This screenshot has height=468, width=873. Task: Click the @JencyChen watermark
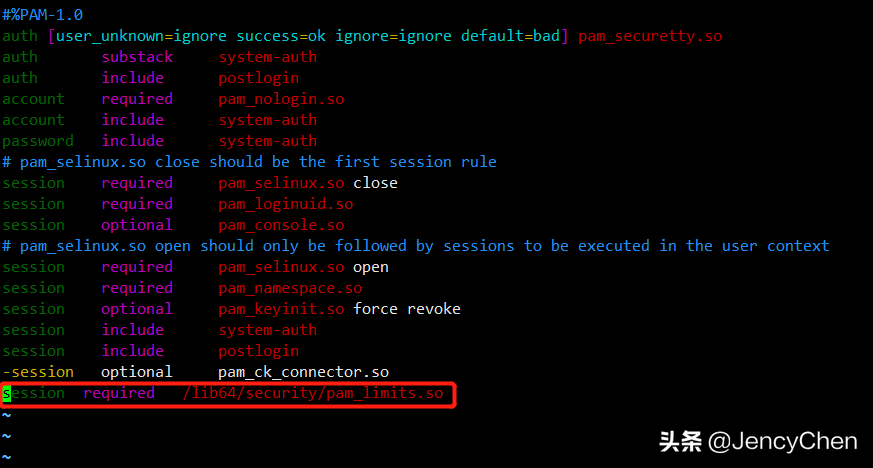[x=782, y=441]
